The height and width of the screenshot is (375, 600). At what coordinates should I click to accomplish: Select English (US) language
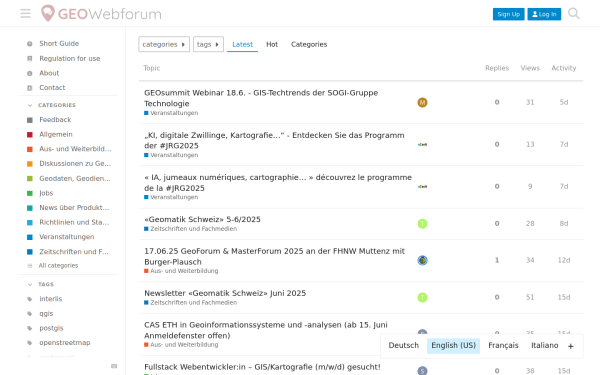pos(453,346)
